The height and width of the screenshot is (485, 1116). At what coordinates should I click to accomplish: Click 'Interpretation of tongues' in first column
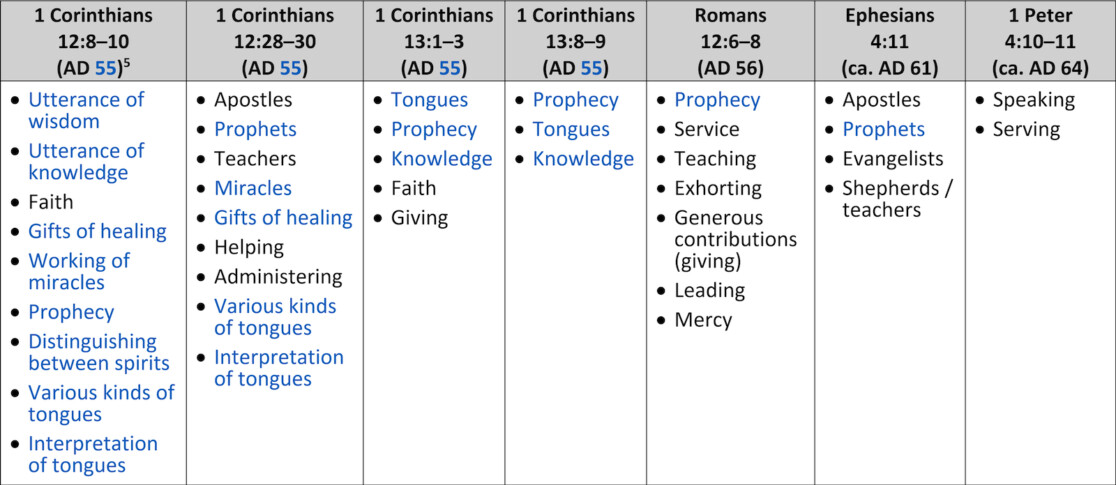tap(93, 454)
